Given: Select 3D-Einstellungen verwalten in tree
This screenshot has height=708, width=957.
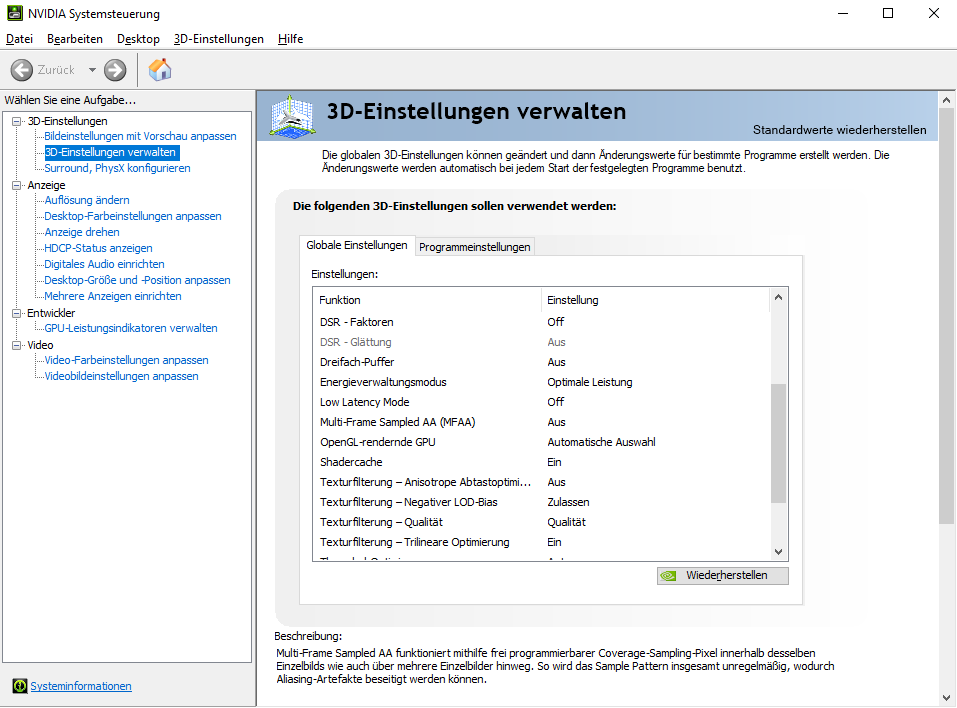Looking at the screenshot, I should pyautogui.click(x=112, y=153).
